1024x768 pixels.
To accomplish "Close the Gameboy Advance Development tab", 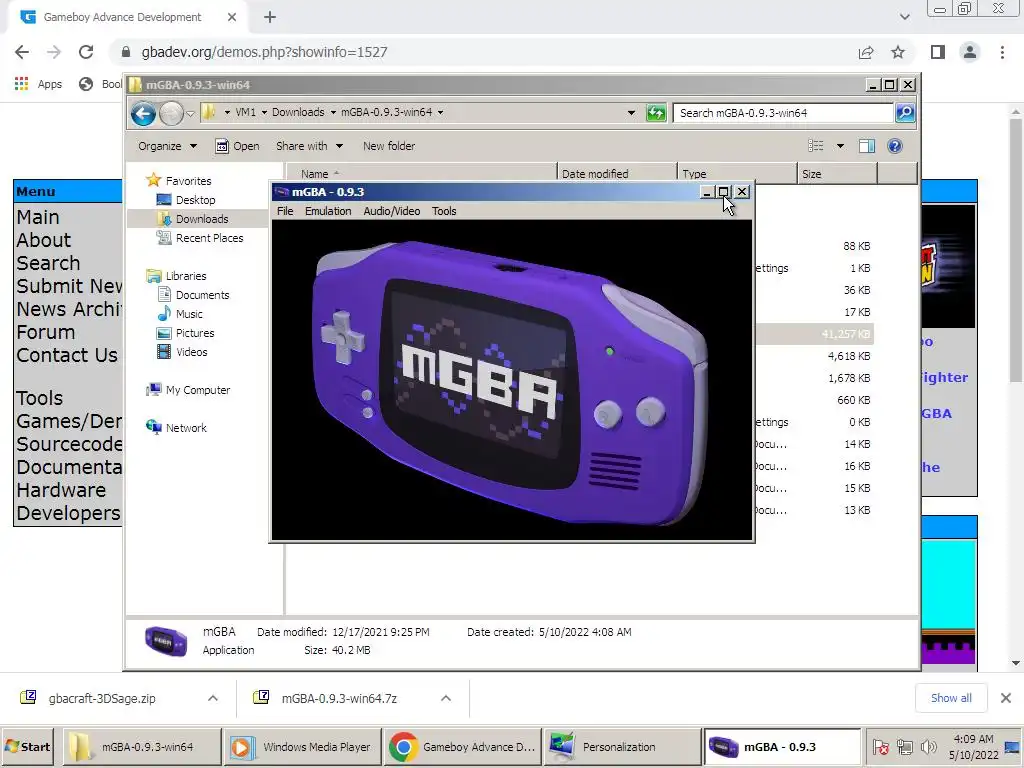I will pos(232,18).
